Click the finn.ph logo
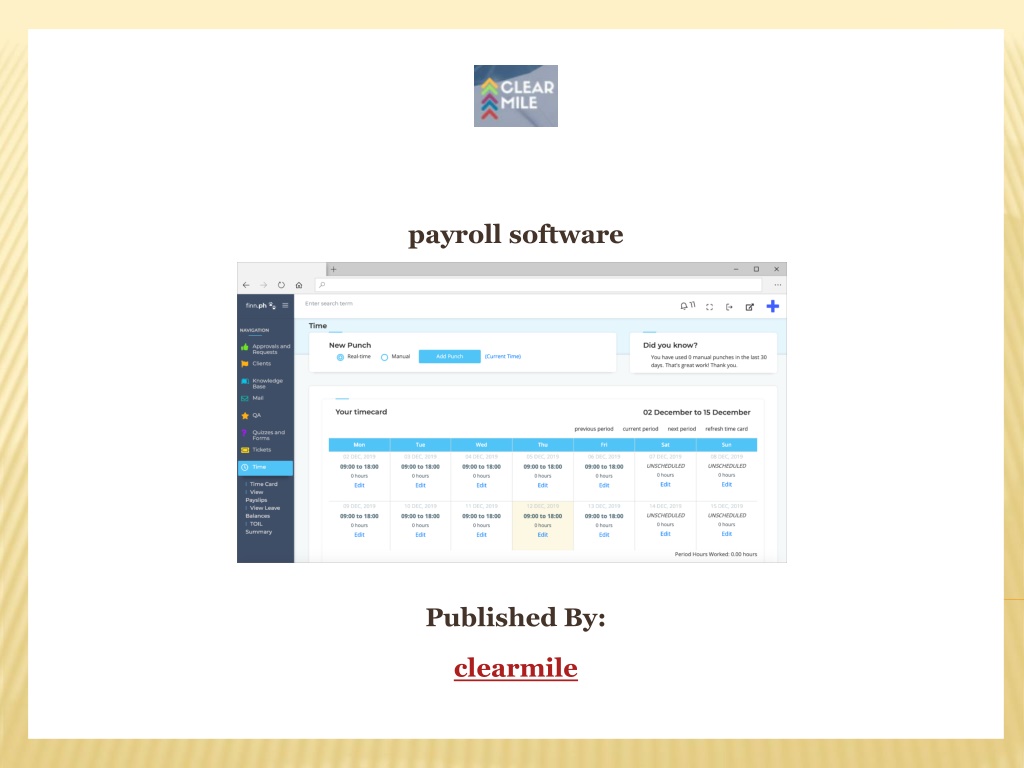This screenshot has width=1024, height=768. coord(261,306)
